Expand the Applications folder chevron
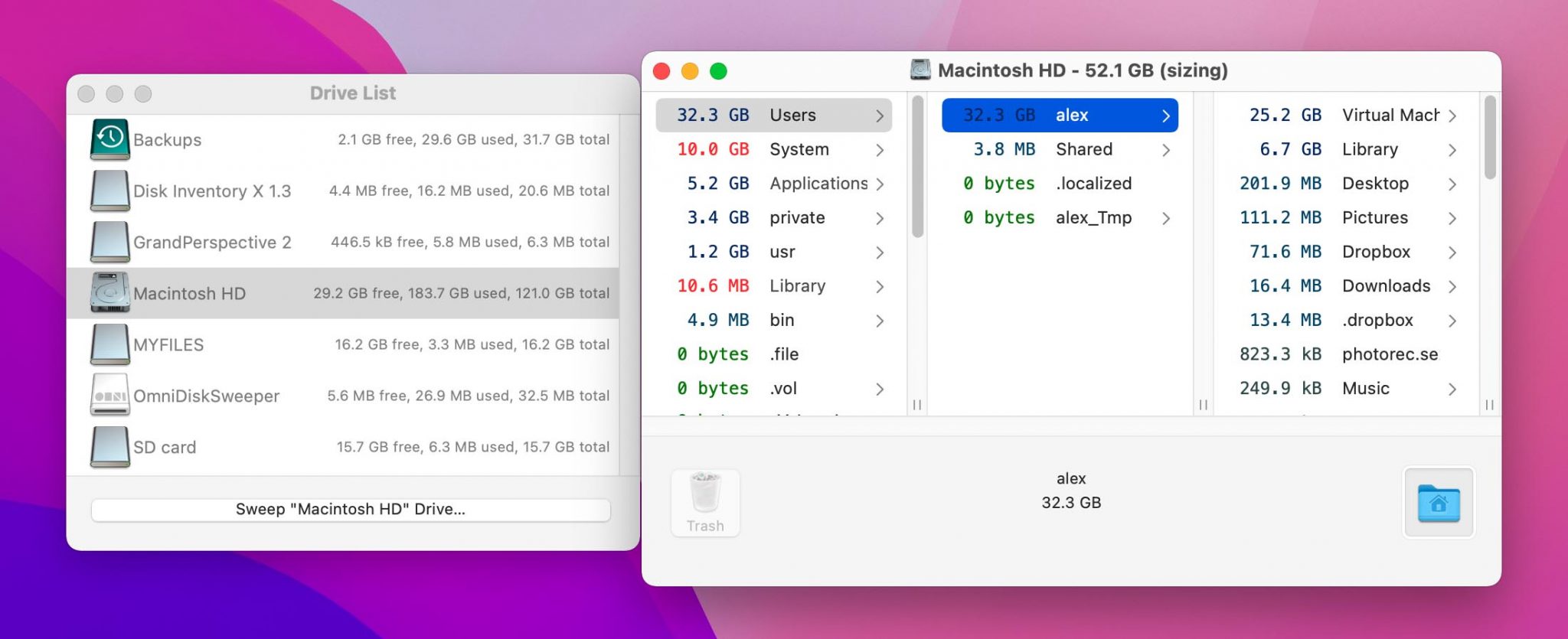The height and width of the screenshot is (639, 1568). click(880, 184)
